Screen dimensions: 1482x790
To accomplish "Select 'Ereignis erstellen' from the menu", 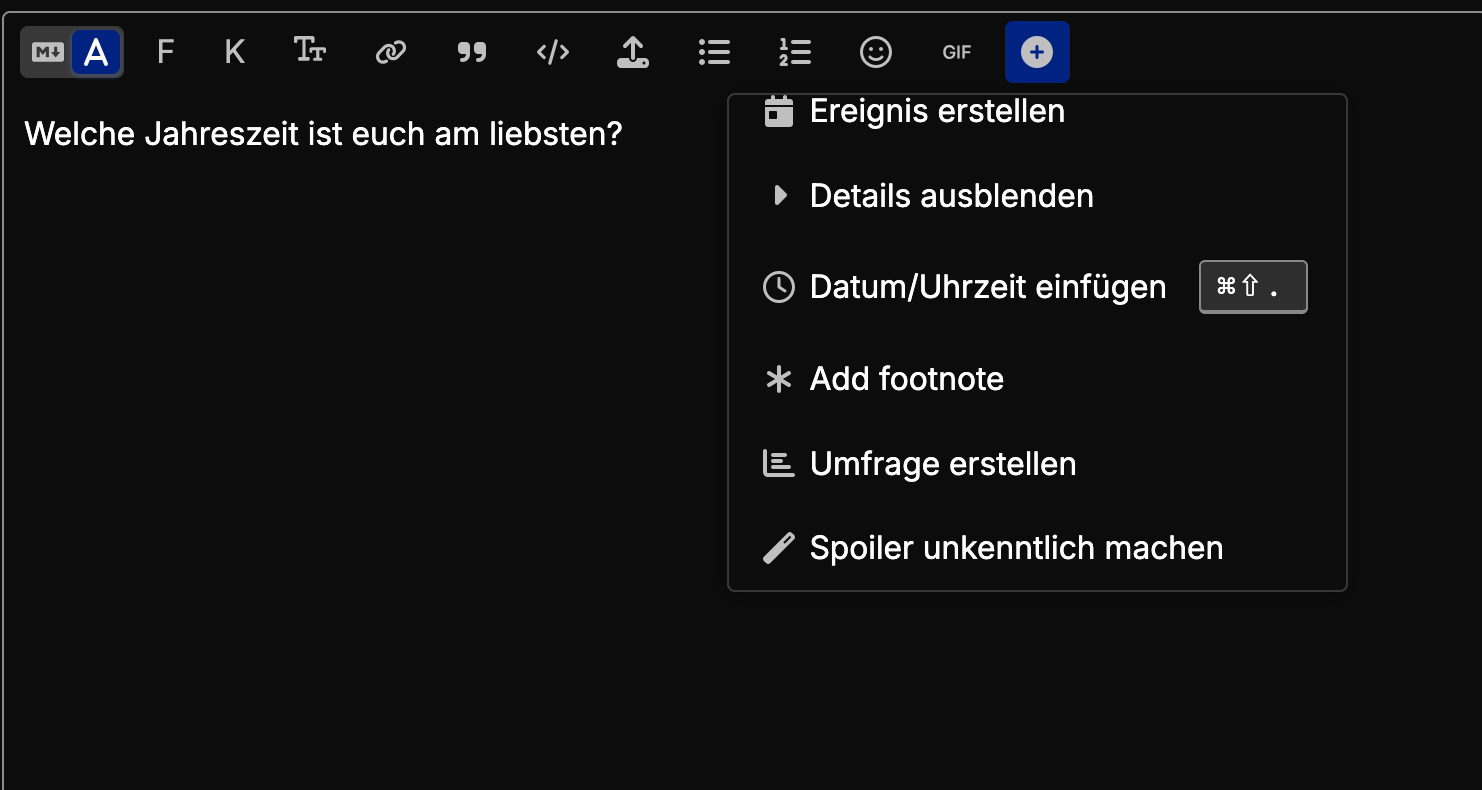I will click(936, 112).
